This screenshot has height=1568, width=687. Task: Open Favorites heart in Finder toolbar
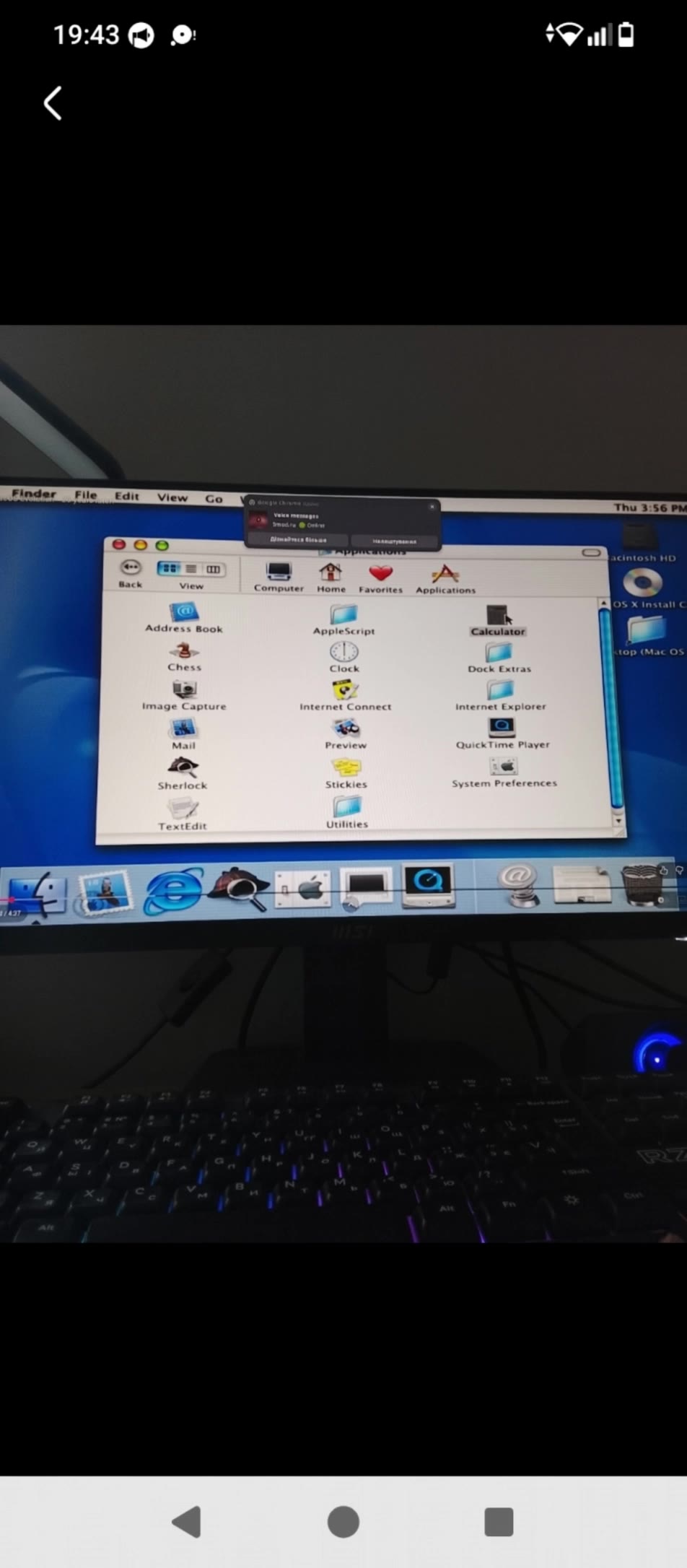click(x=380, y=579)
